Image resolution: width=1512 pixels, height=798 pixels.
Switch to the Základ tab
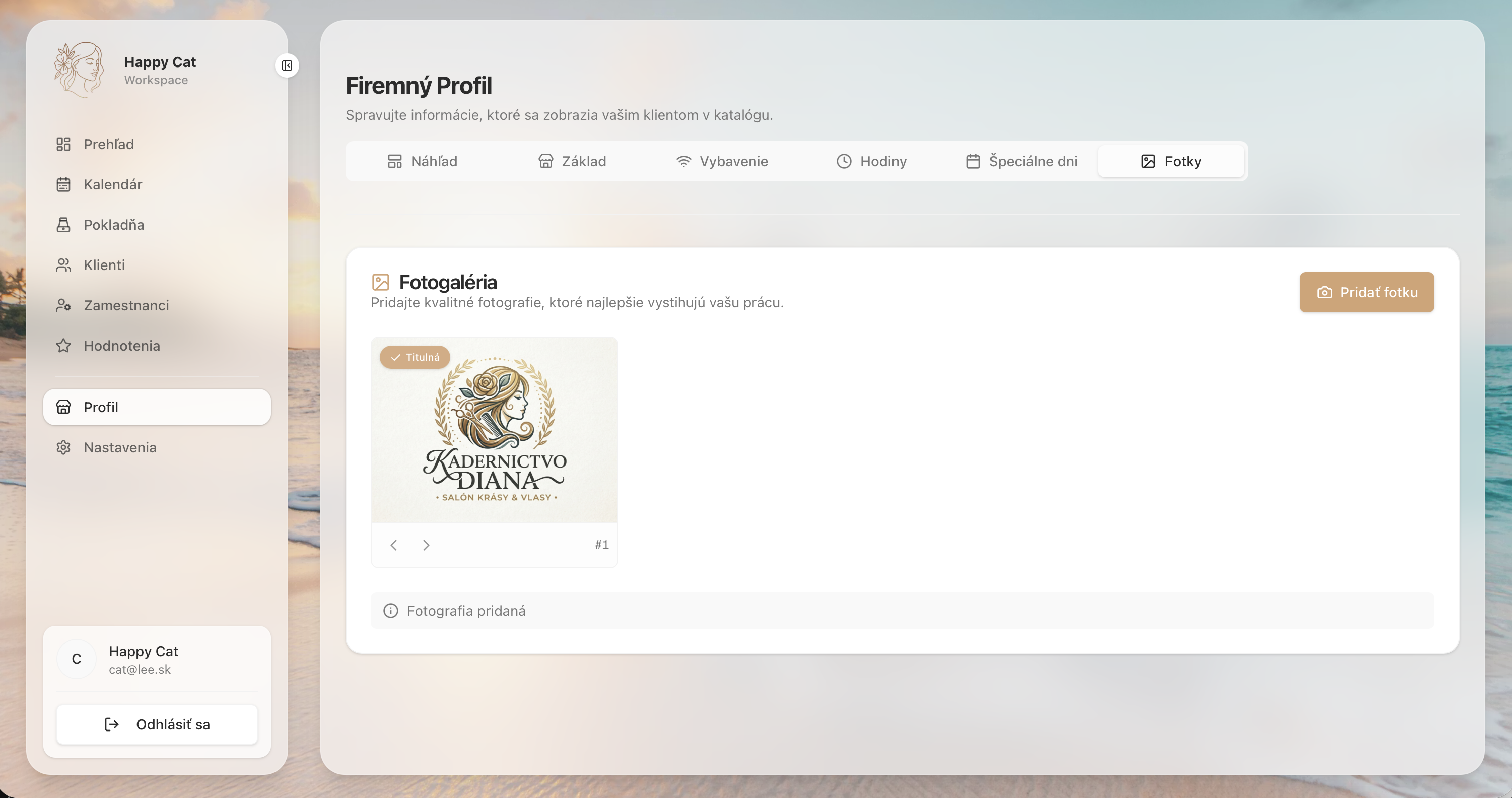[x=572, y=162]
